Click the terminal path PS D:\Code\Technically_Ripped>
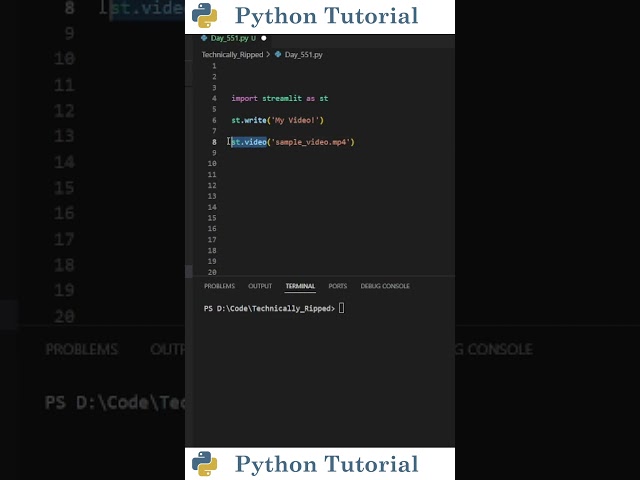The width and height of the screenshot is (640, 480). 269,309
